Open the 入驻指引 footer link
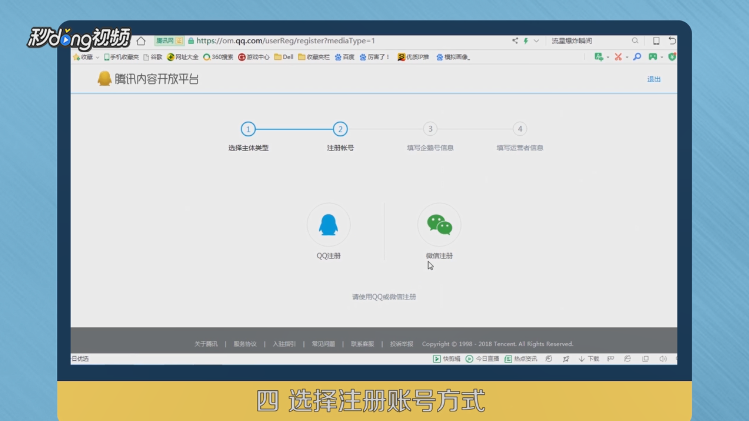749x421 pixels. tap(284, 344)
